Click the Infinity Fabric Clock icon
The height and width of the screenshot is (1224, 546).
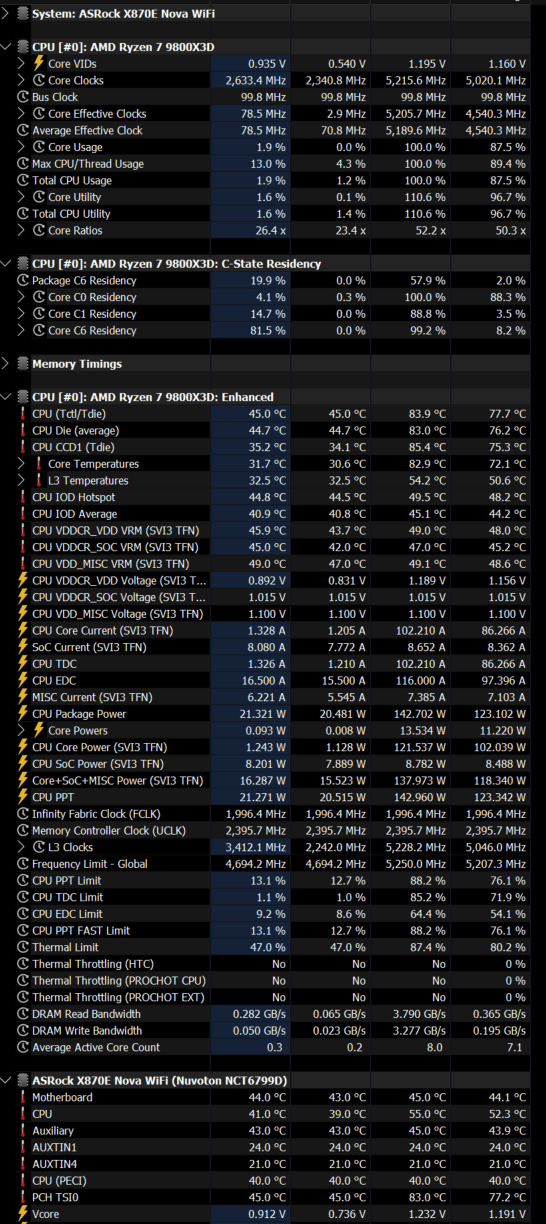point(23,813)
